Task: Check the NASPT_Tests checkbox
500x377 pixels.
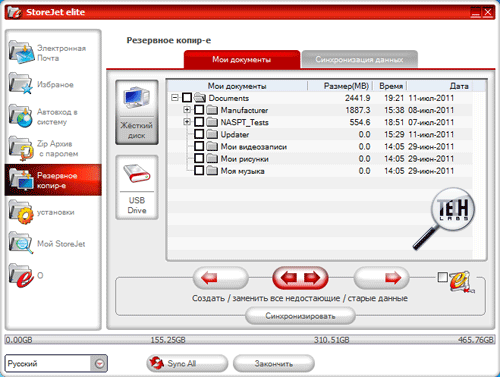Action: [199, 122]
